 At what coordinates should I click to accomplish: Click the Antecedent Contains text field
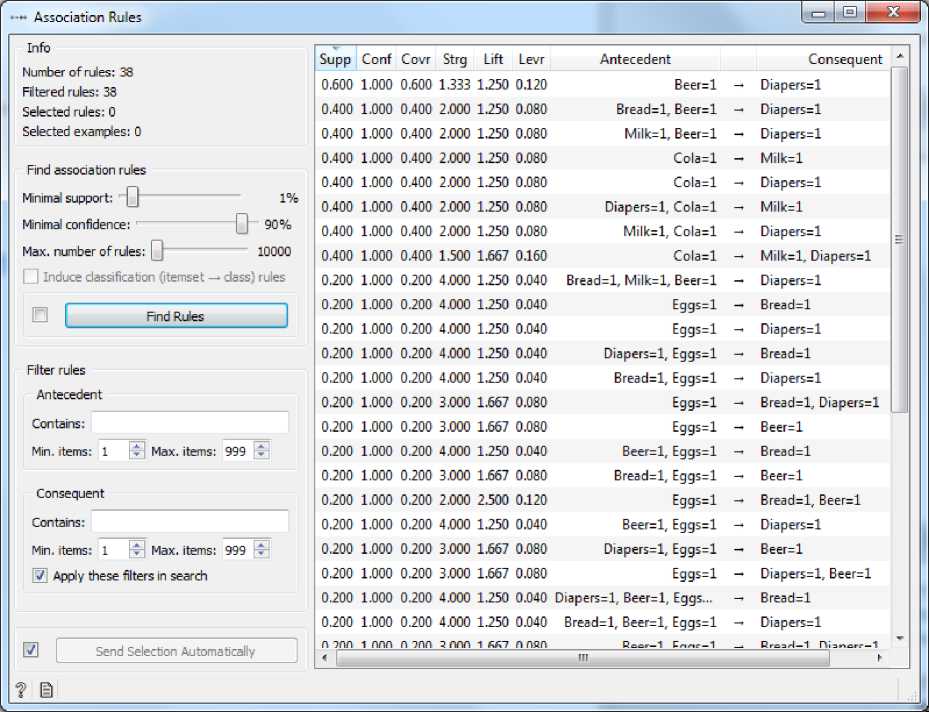click(x=189, y=423)
